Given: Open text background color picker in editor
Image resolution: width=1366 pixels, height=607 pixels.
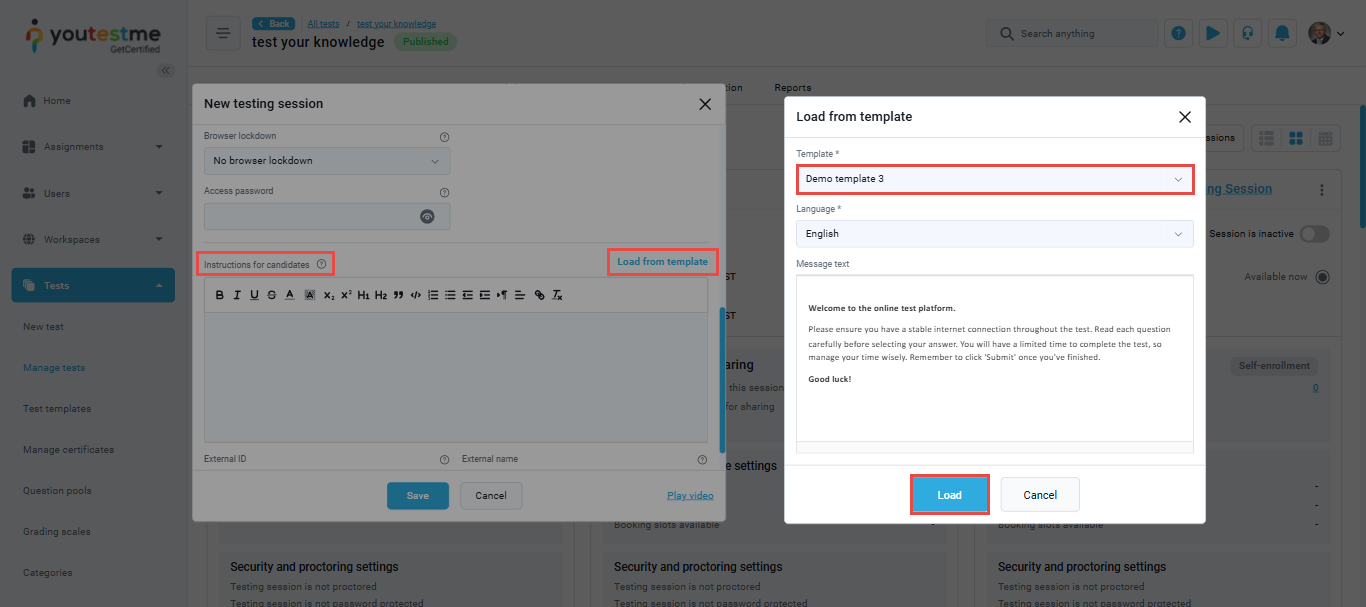Looking at the screenshot, I should (309, 295).
